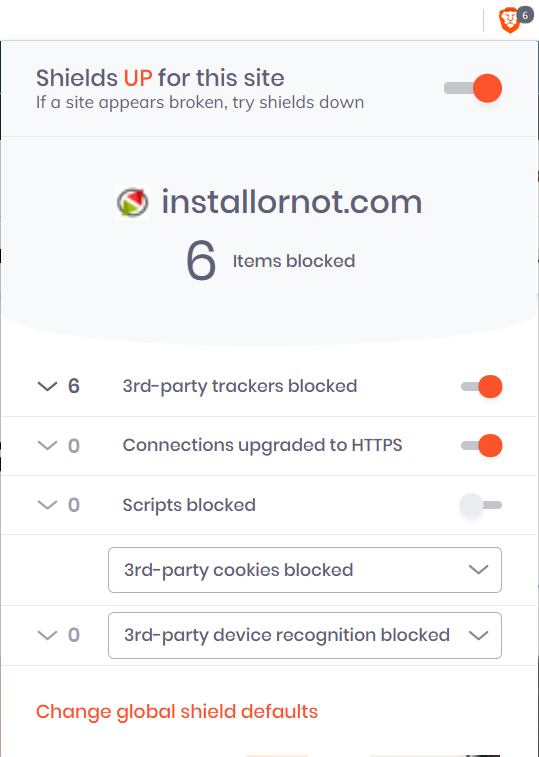The width and height of the screenshot is (539, 757).
Task: Click the arrow on device recognition dropdown
Action: (x=479, y=635)
